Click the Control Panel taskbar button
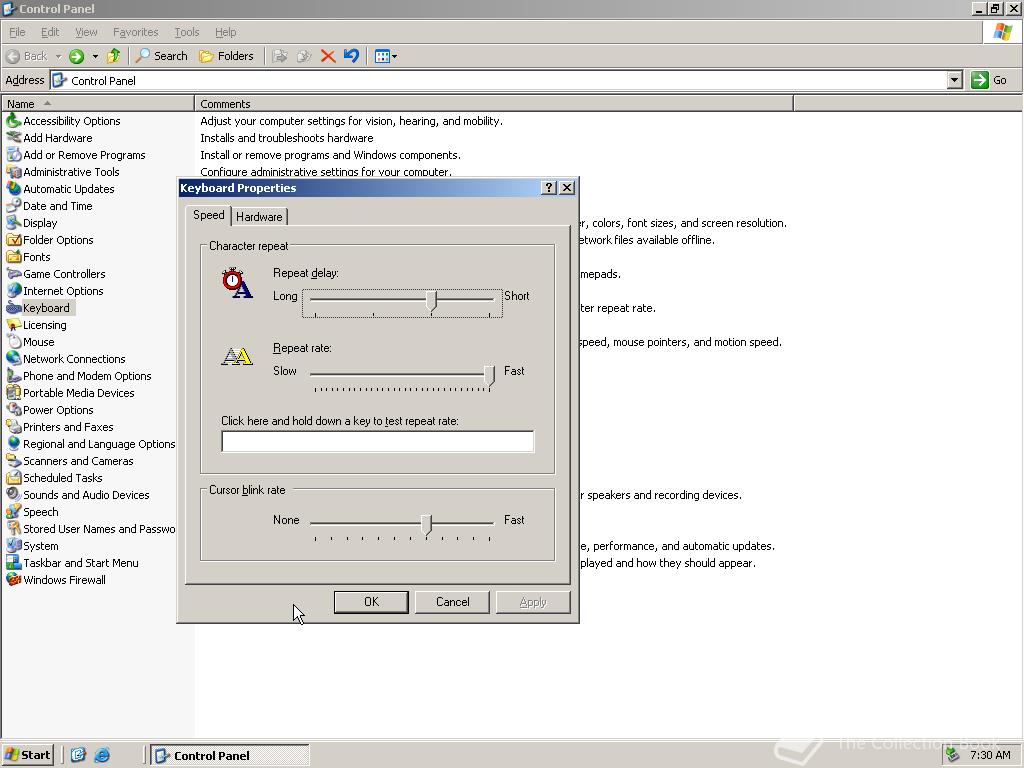Viewport: 1024px width, 768px height. [x=230, y=756]
